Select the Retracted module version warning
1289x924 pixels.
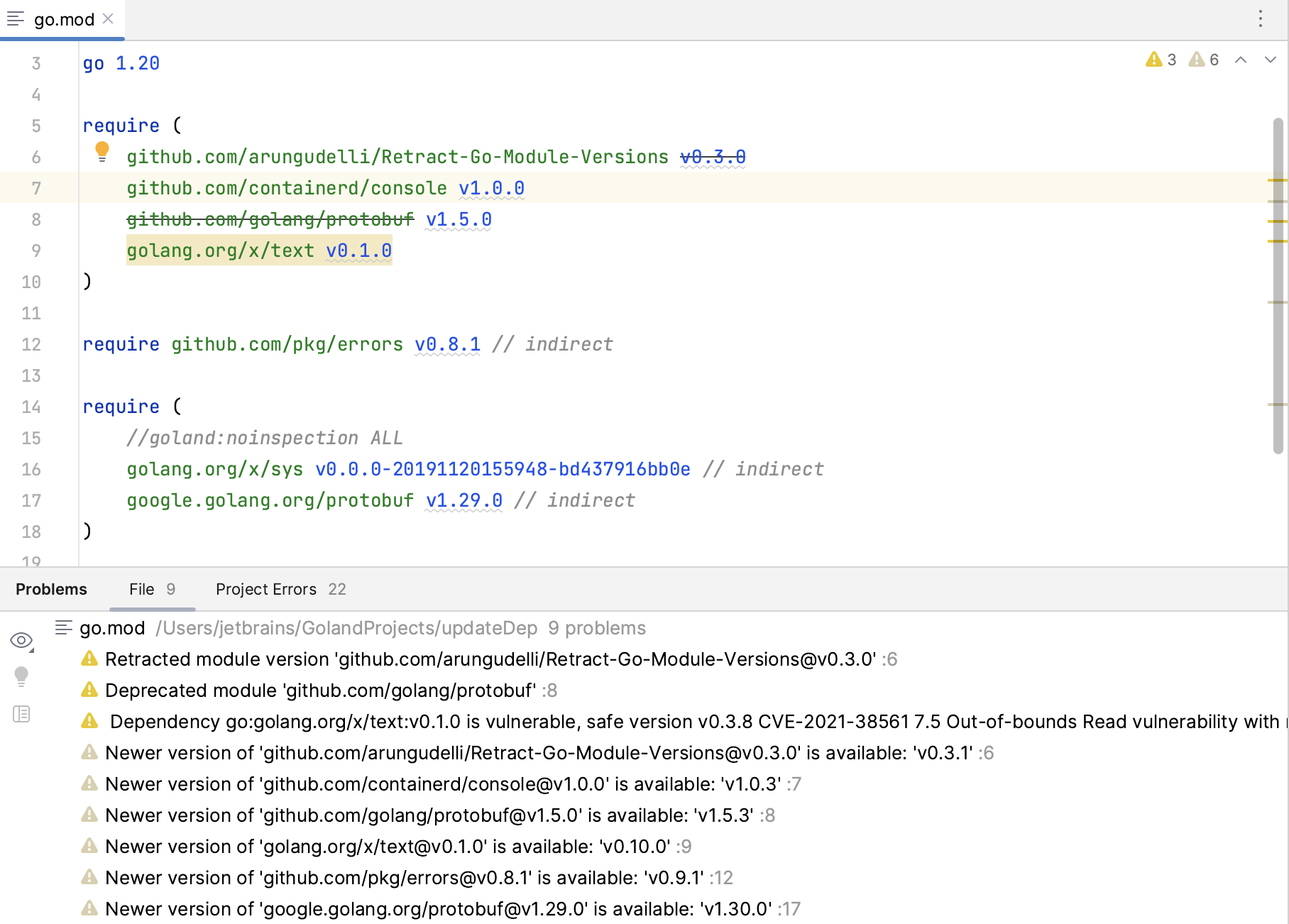pos(490,659)
